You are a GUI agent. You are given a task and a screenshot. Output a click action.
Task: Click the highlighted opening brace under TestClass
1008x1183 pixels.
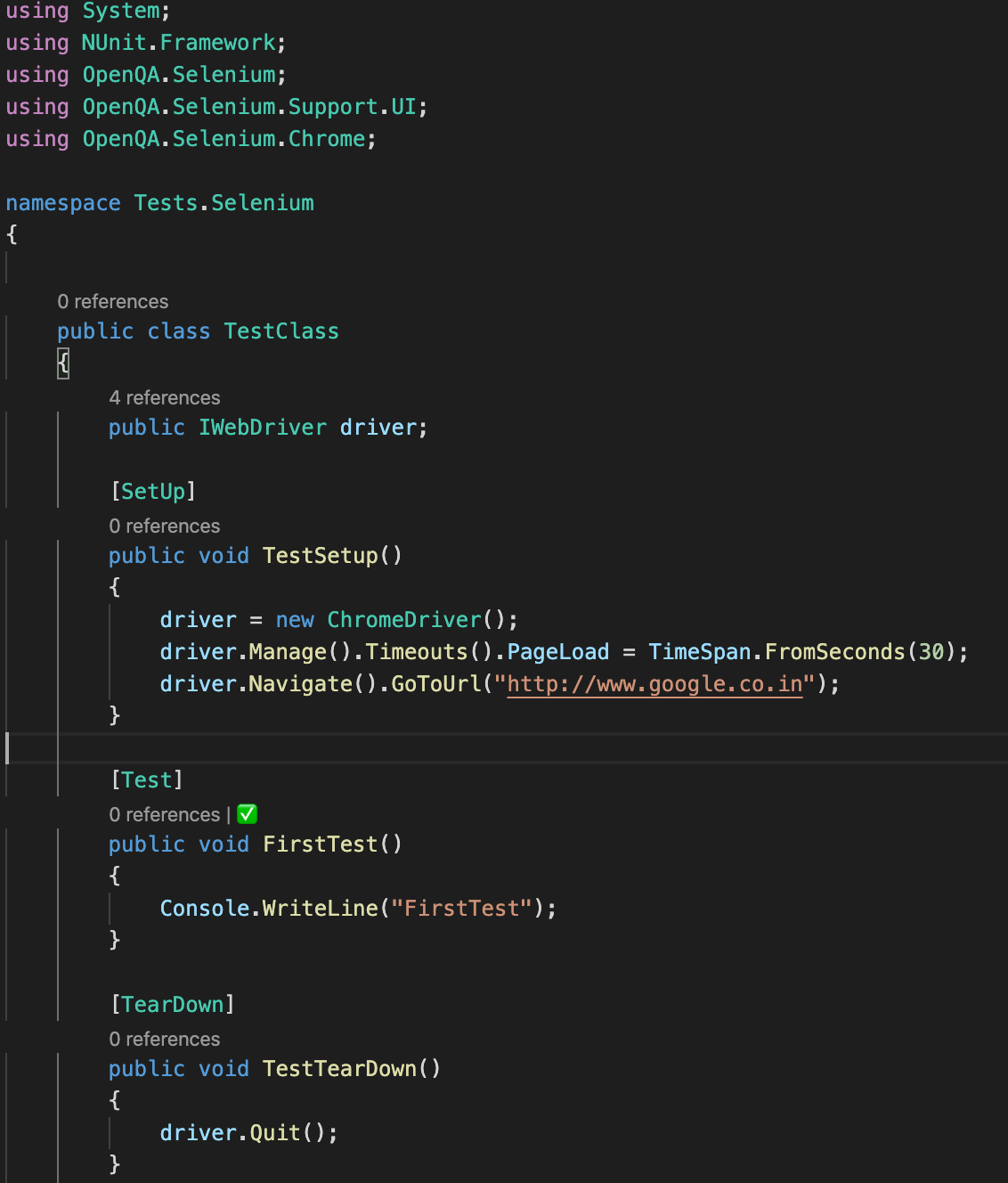(61, 363)
